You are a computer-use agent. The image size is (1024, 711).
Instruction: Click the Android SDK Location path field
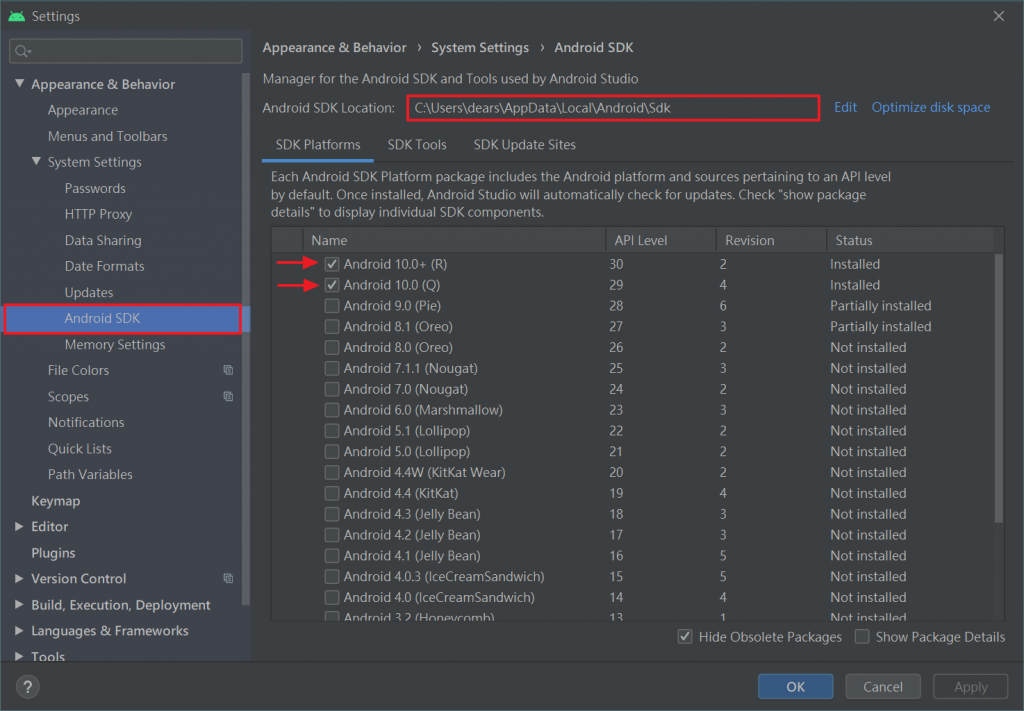[x=613, y=108]
